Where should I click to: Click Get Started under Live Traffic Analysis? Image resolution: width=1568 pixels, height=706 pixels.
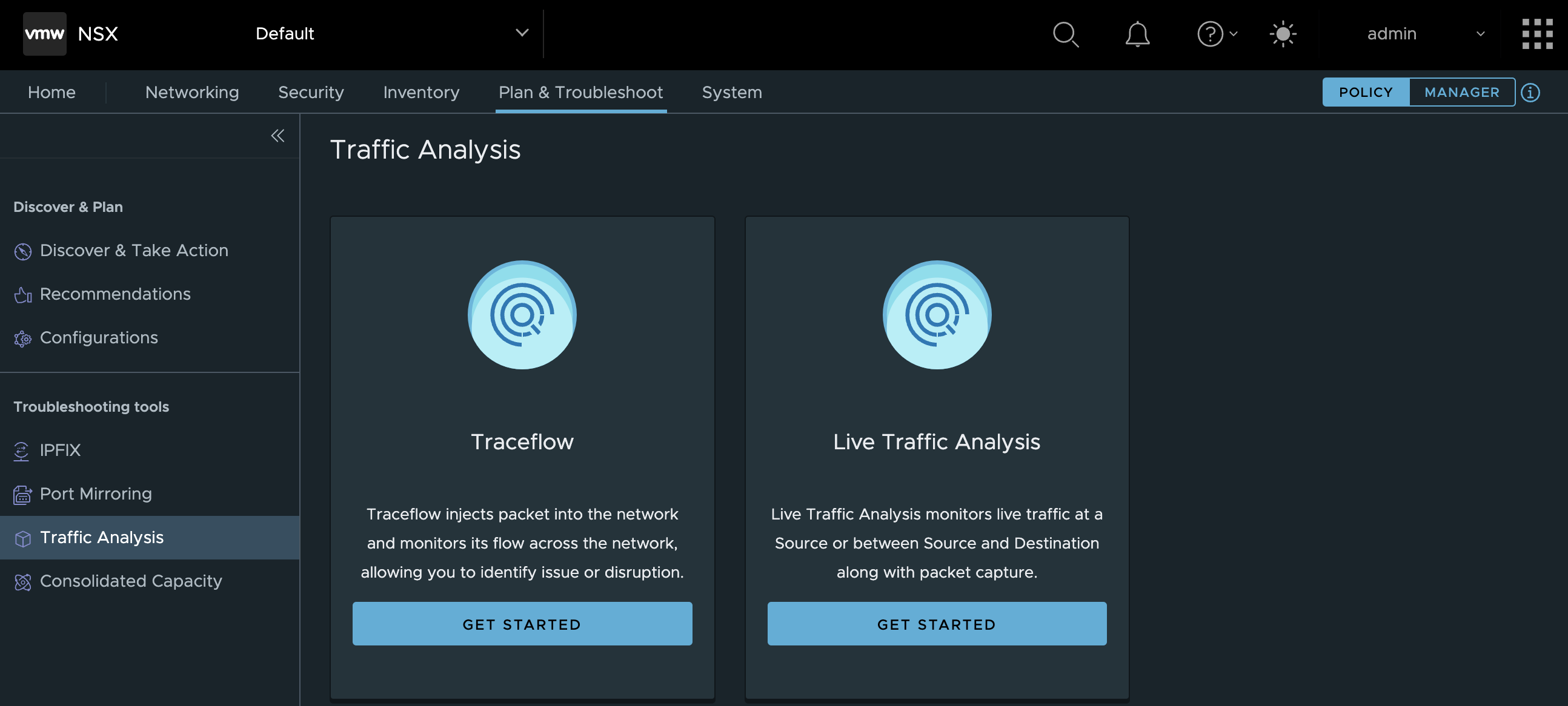[936, 624]
